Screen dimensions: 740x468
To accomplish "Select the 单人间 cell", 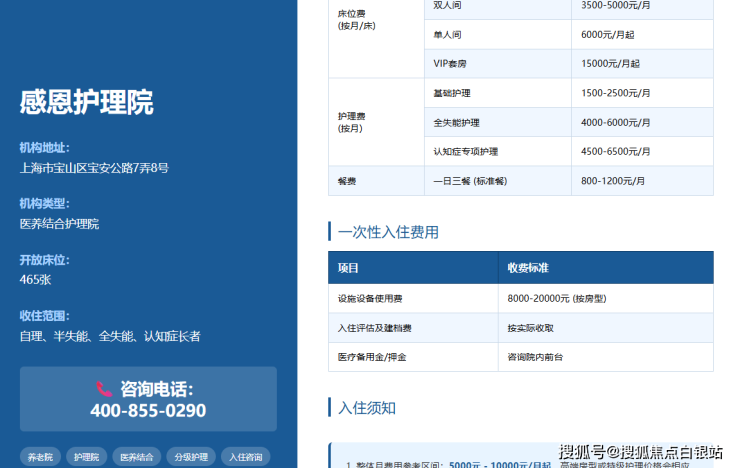I will (x=498, y=34).
